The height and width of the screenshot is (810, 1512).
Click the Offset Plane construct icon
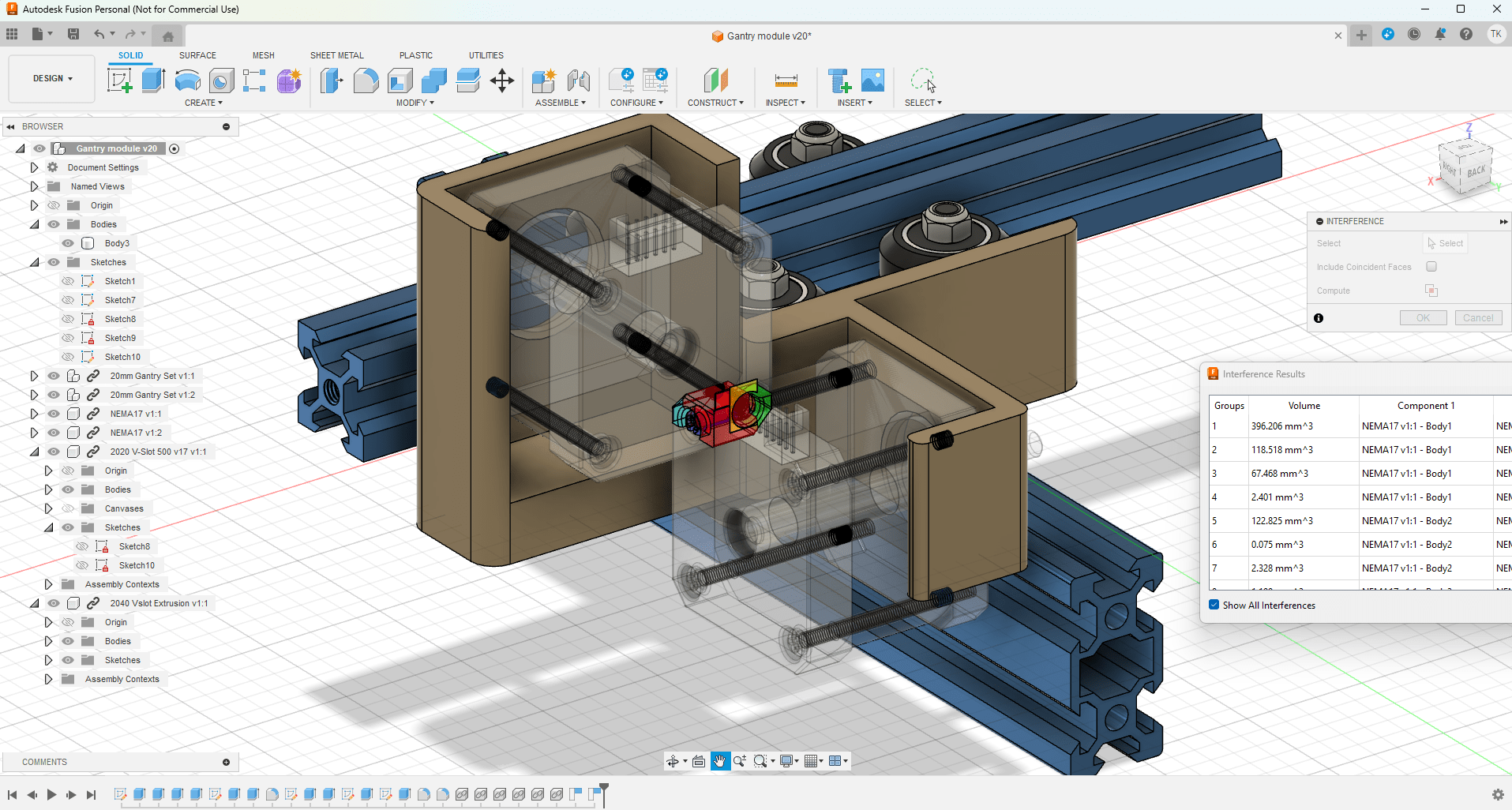click(x=715, y=81)
